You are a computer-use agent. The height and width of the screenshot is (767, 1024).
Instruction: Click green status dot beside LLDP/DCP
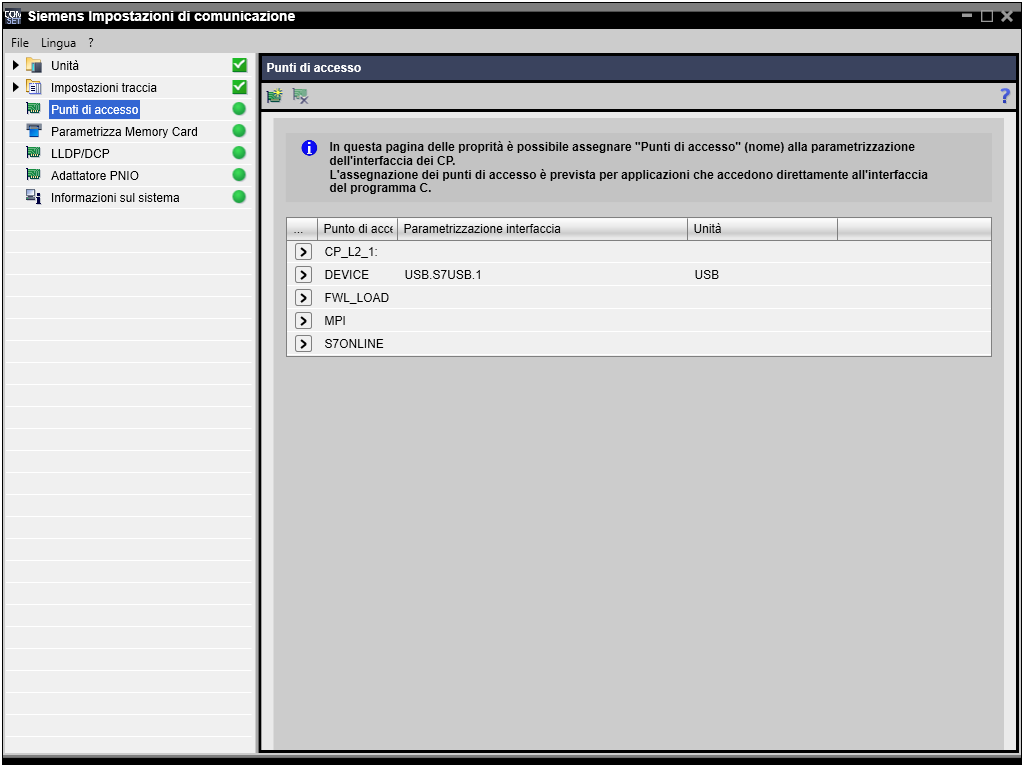[239, 153]
